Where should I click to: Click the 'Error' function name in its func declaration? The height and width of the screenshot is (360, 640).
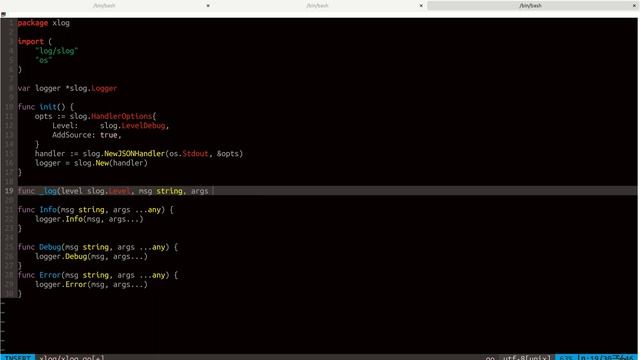pos(50,275)
